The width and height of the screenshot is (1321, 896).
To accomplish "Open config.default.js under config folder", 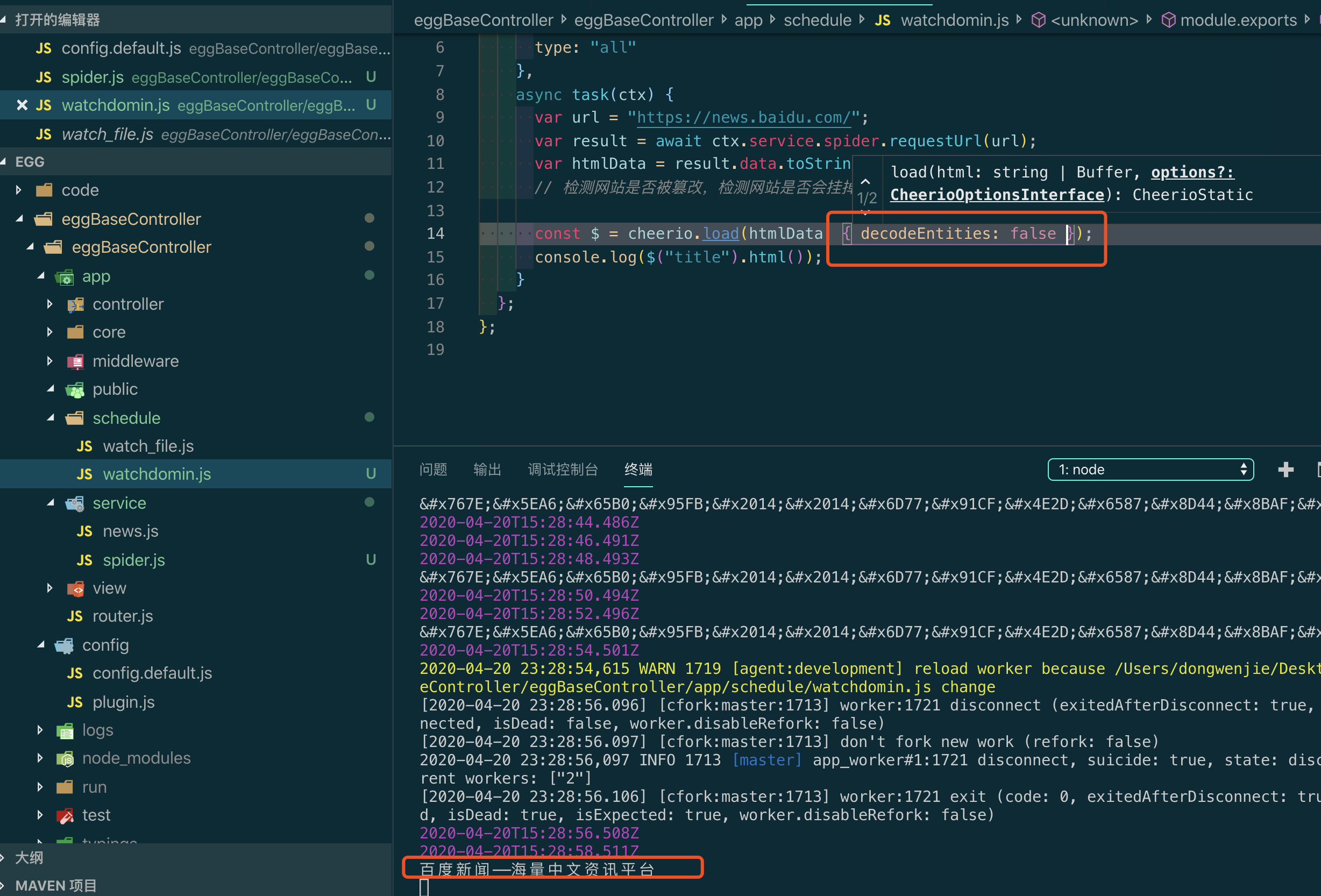I will [196, 673].
